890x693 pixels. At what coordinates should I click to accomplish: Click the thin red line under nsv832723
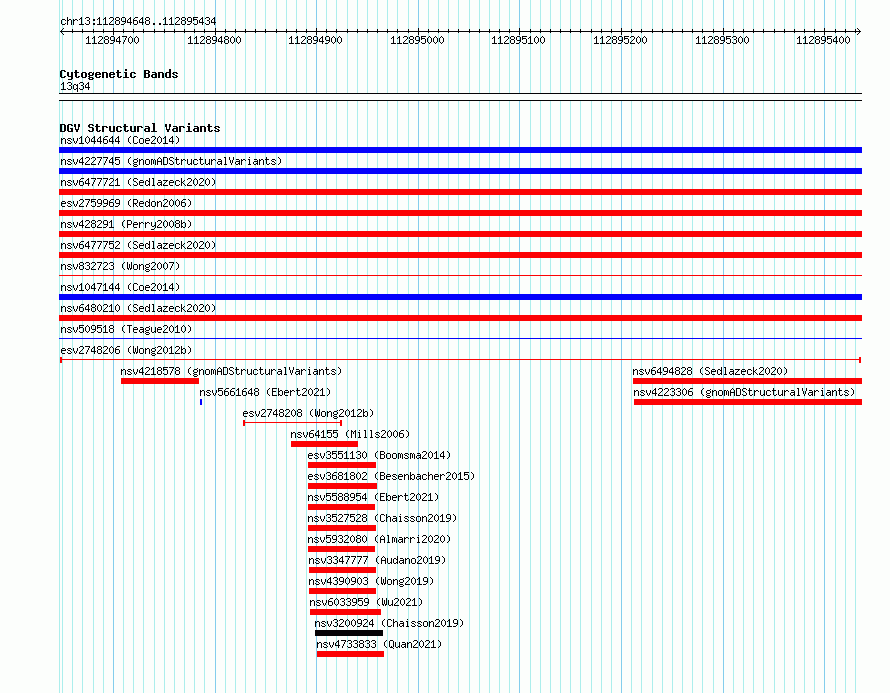[460, 276]
